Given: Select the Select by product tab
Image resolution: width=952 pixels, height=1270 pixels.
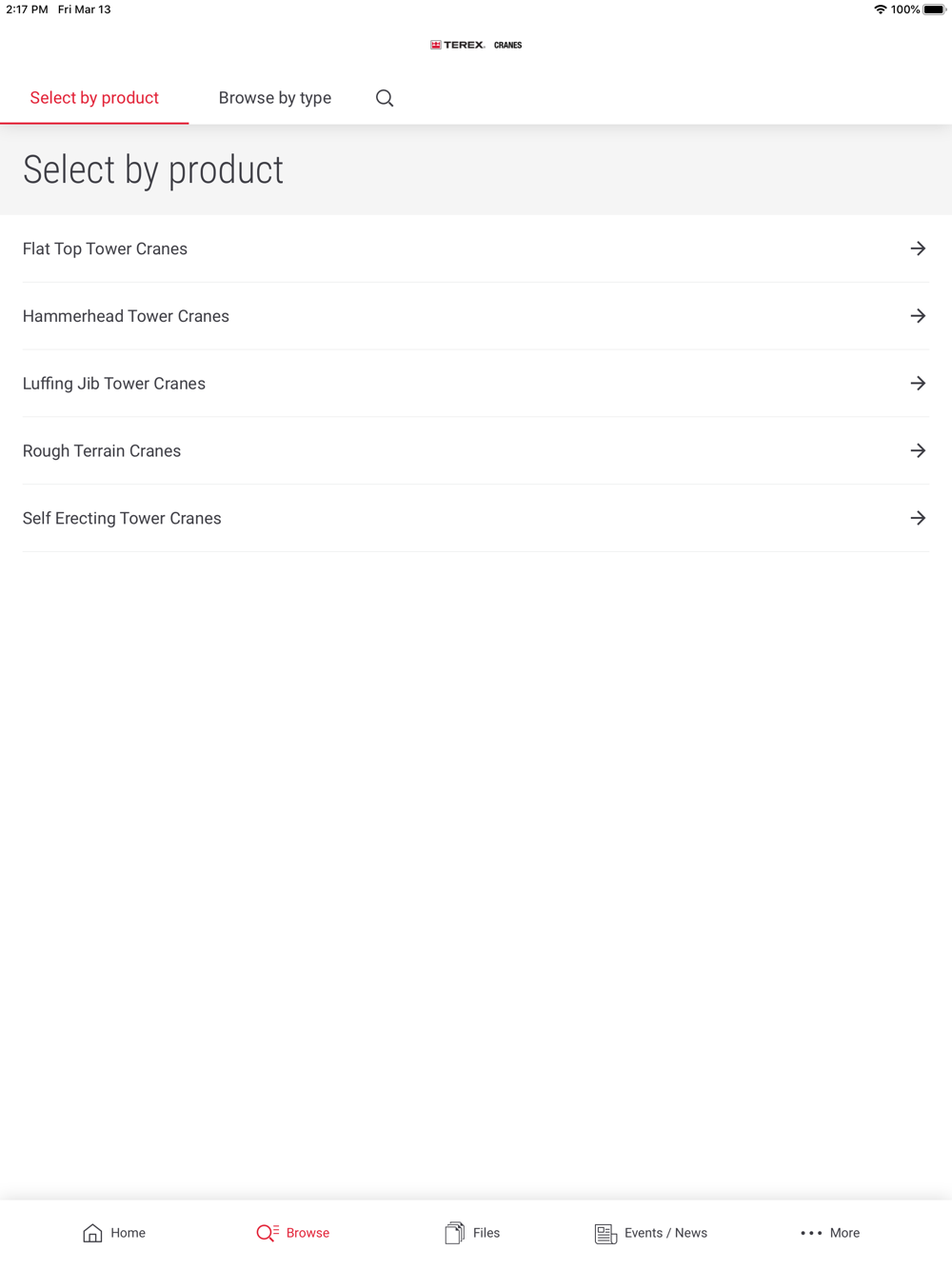Looking at the screenshot, I should point(94,98).
